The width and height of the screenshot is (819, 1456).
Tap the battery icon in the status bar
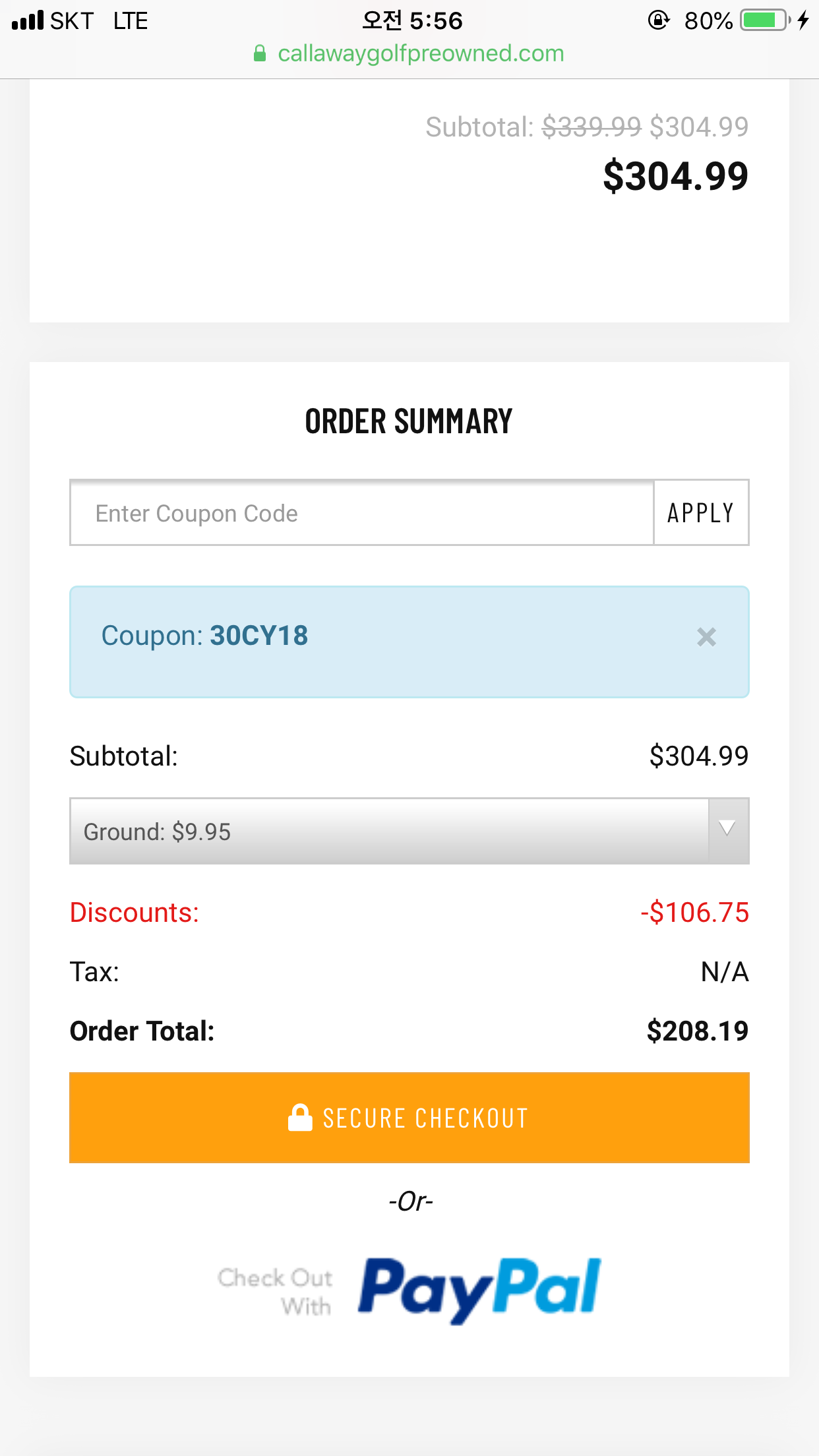tap(764, 20)
